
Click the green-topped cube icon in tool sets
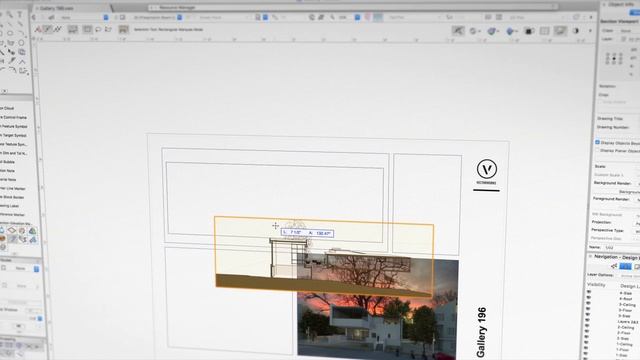point(32,231)
